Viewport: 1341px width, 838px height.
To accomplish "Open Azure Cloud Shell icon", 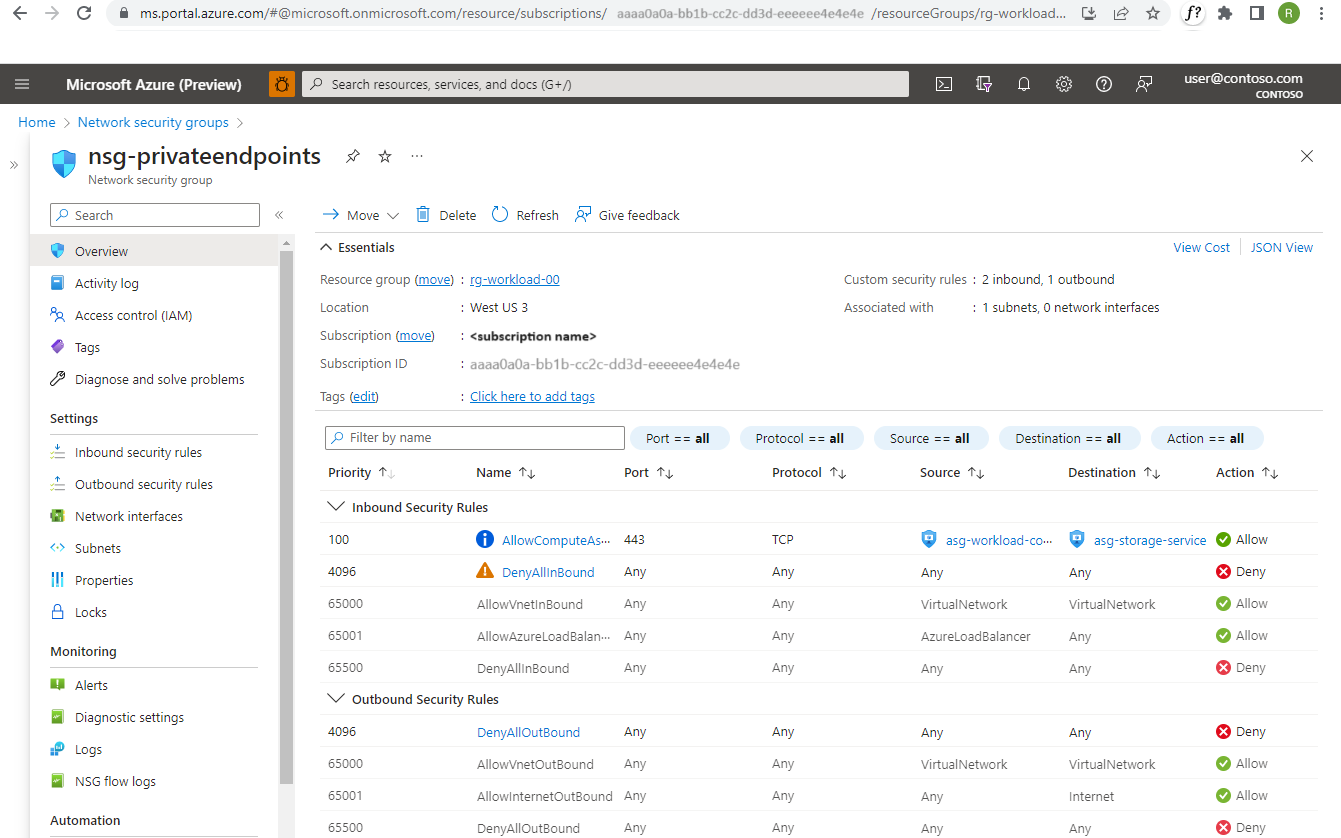I will pyautogui.click(x=943, y=85).
